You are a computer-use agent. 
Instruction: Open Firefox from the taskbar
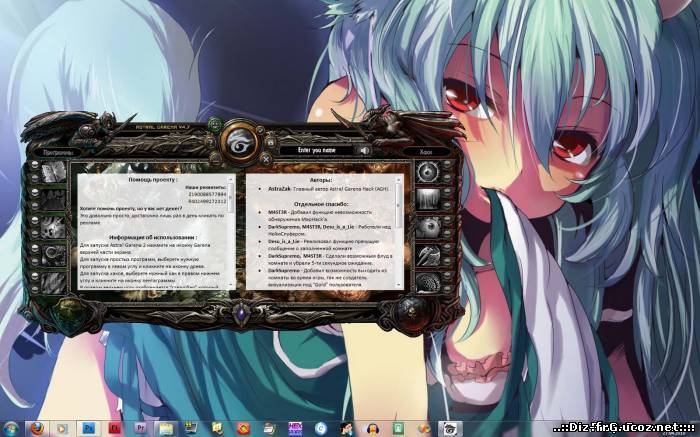(38, 429)
